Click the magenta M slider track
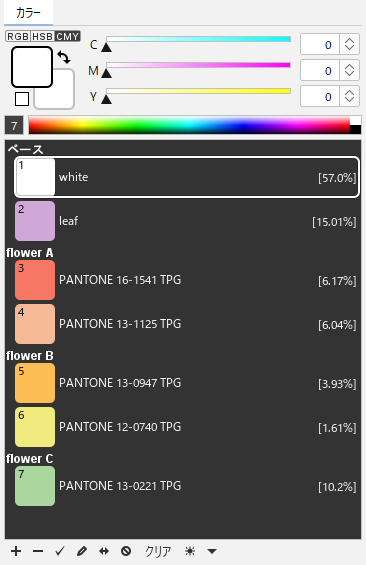The image size is (366, 565). tap(198, 65)
